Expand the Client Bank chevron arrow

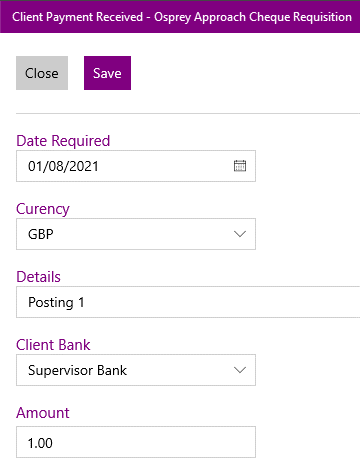[240, 370]
